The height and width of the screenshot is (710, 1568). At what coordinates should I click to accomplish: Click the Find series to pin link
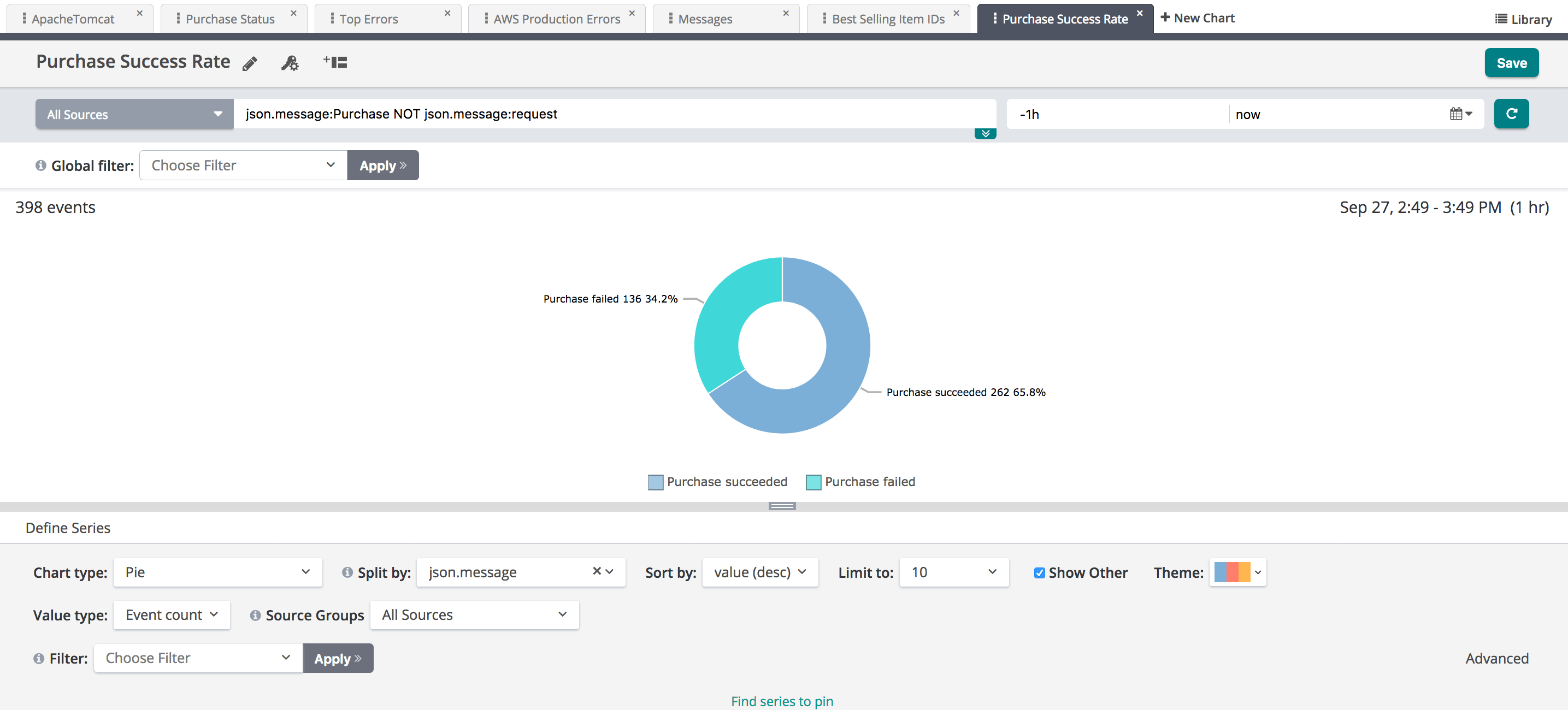click(782, 701)
